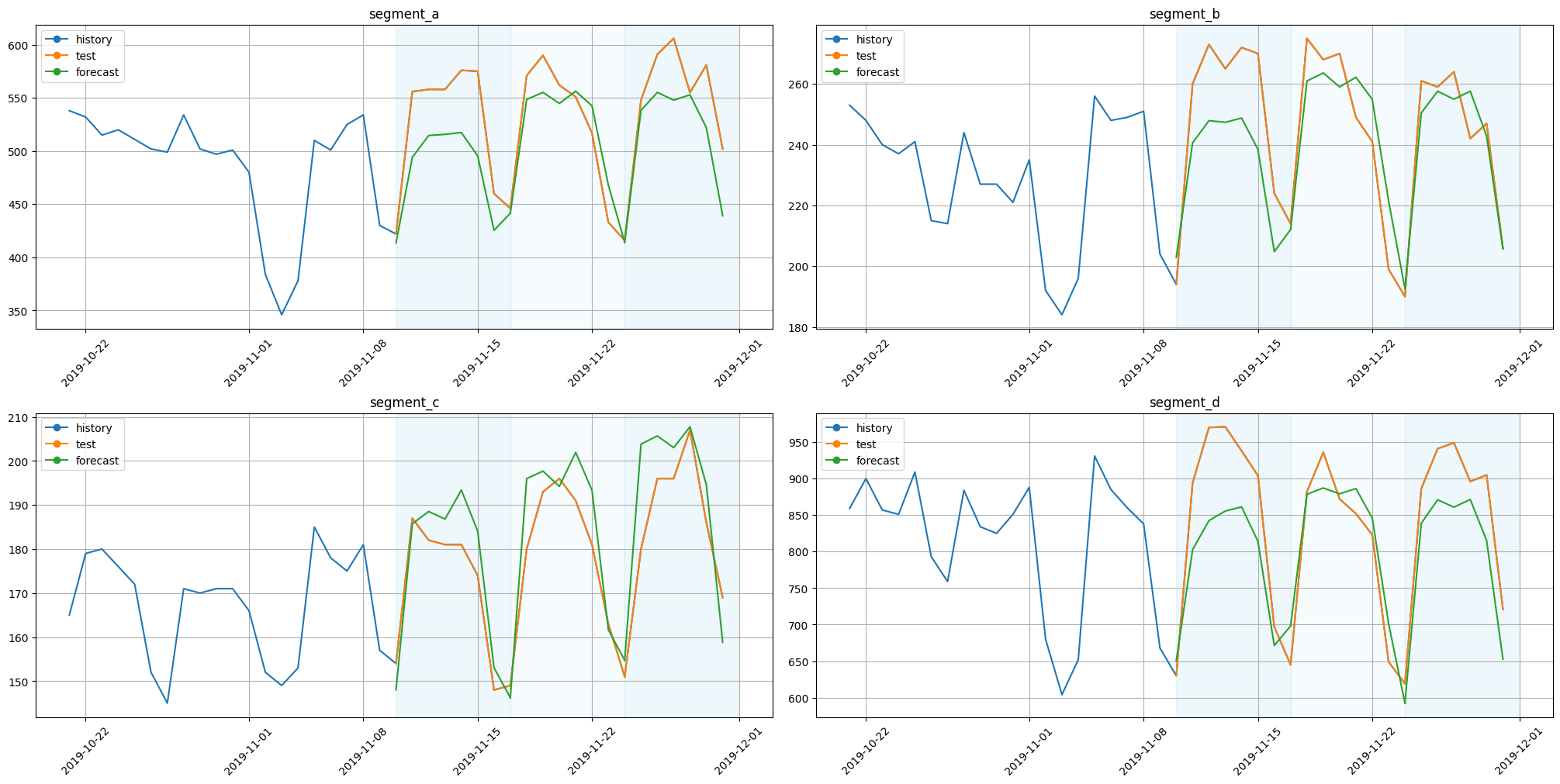Click the 210 y-axis label in segment_c
This screenshot has width=1560, height=784.
click(x=19, y=417)
